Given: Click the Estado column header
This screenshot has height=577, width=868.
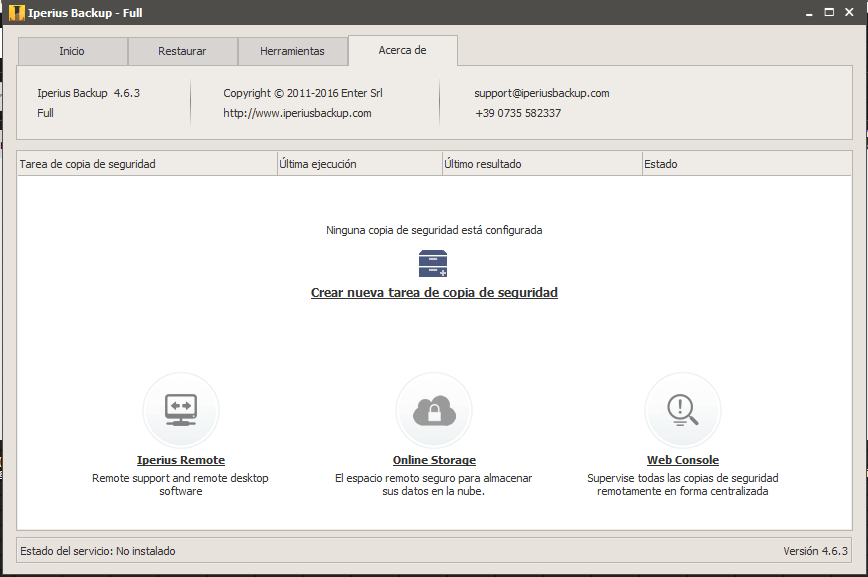Looking at the screenshot, I should [747, 164].
